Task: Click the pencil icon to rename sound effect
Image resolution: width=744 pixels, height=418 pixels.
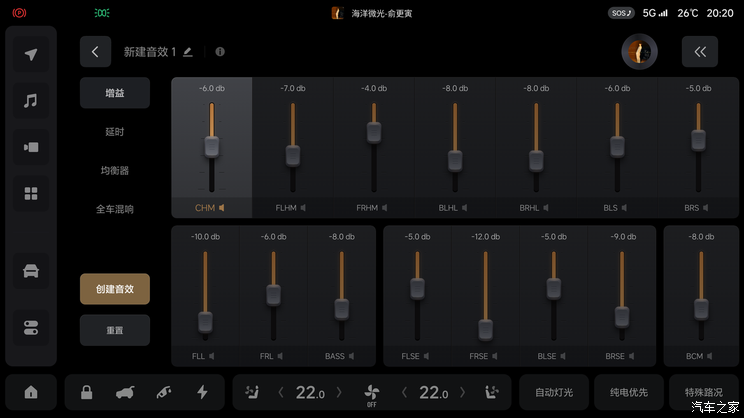Action: [x=187, y=52]
